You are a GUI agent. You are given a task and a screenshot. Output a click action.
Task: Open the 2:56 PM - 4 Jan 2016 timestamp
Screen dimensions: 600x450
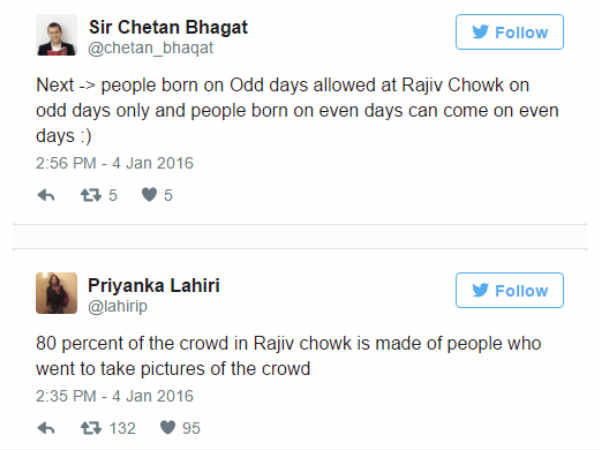pos(115,163)
